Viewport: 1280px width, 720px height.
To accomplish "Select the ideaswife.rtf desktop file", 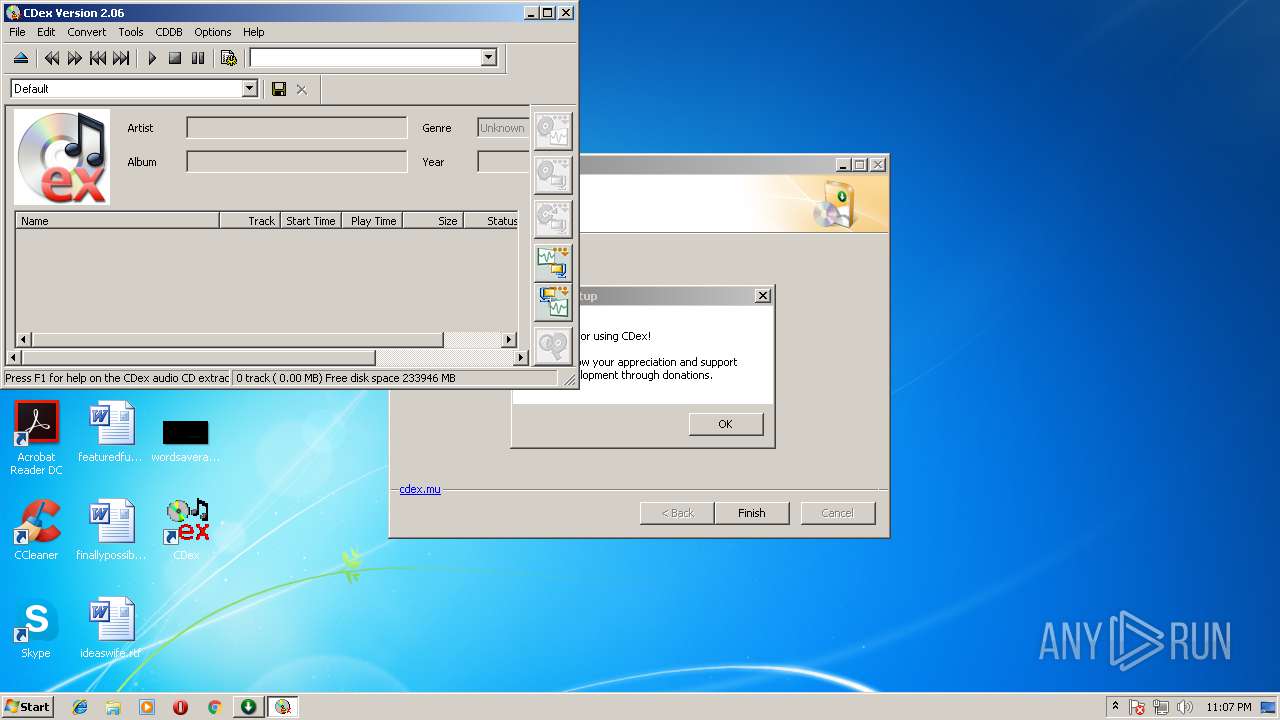I will click(111, 628).
